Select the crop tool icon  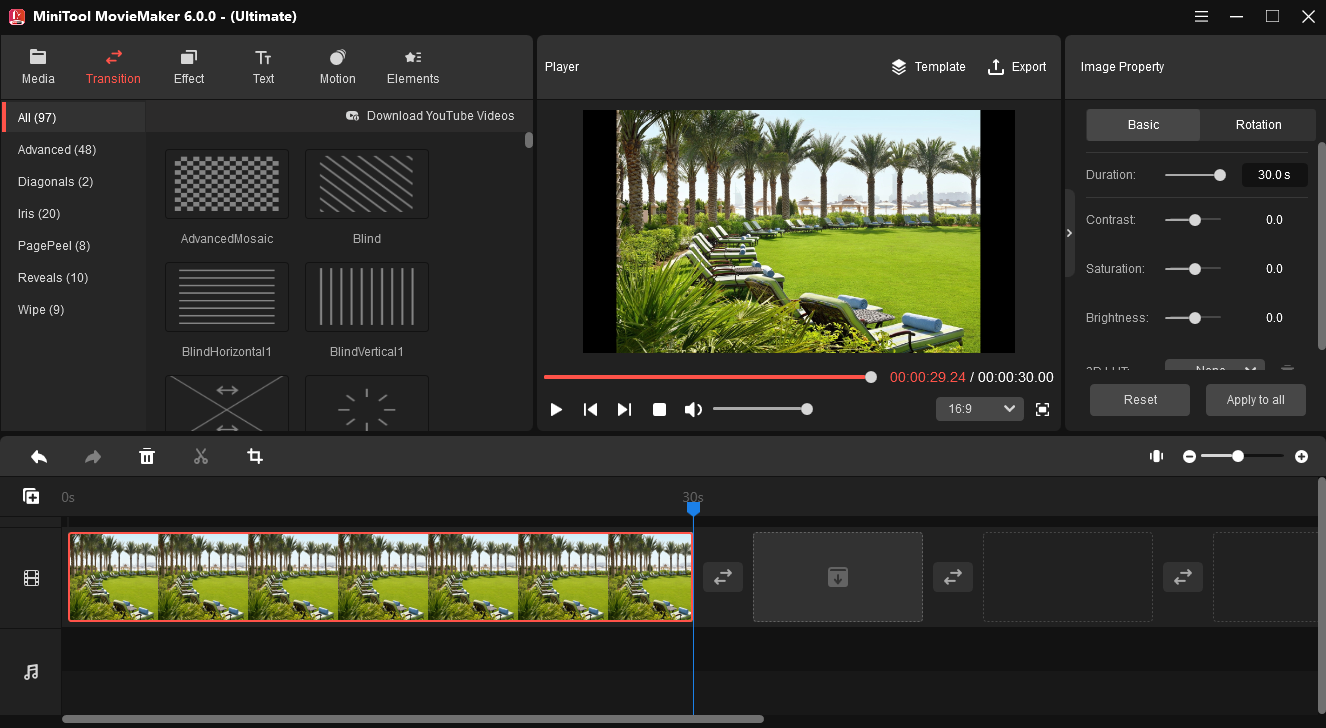click(255, 457)
